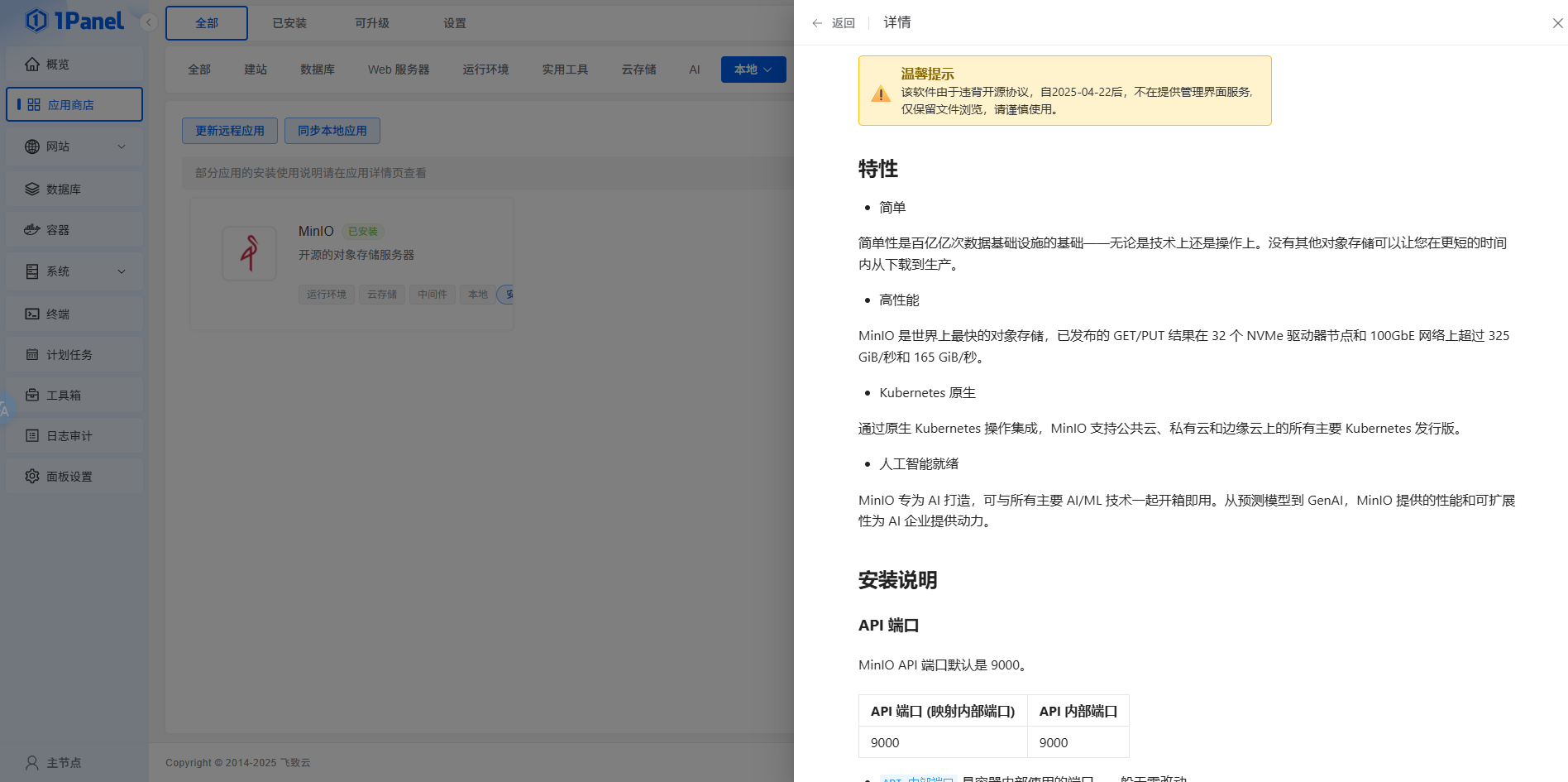Image resolution: width=1568 pixels, height=782 pixels.
Task: Click the API 端口 subheading
Action: click(889, 626)
